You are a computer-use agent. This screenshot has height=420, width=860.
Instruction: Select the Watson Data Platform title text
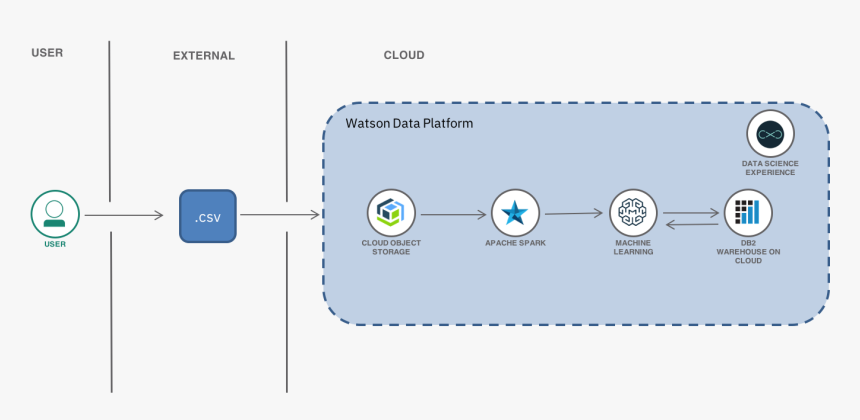(409, 123)
